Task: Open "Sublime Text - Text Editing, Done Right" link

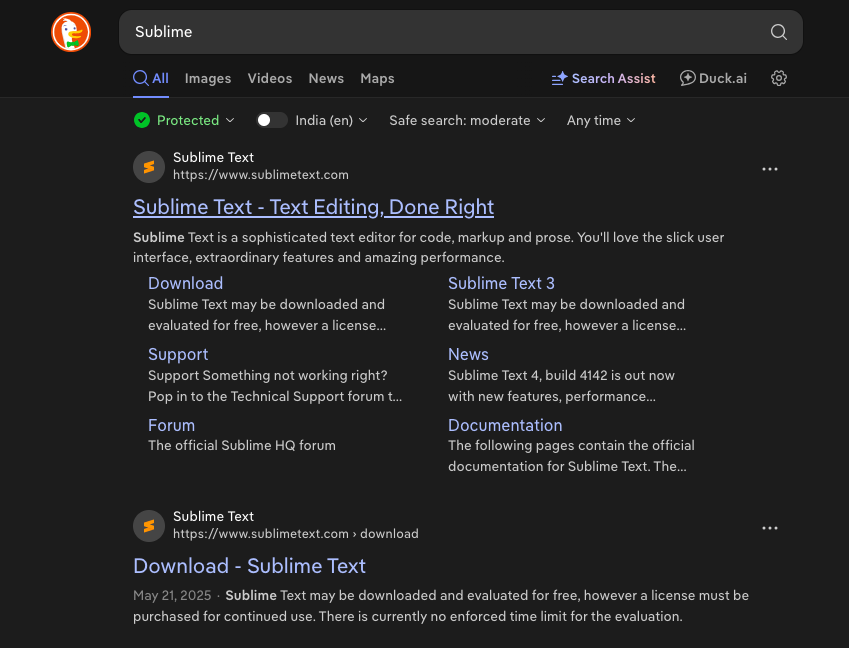Action: click(x=313, y=207)
